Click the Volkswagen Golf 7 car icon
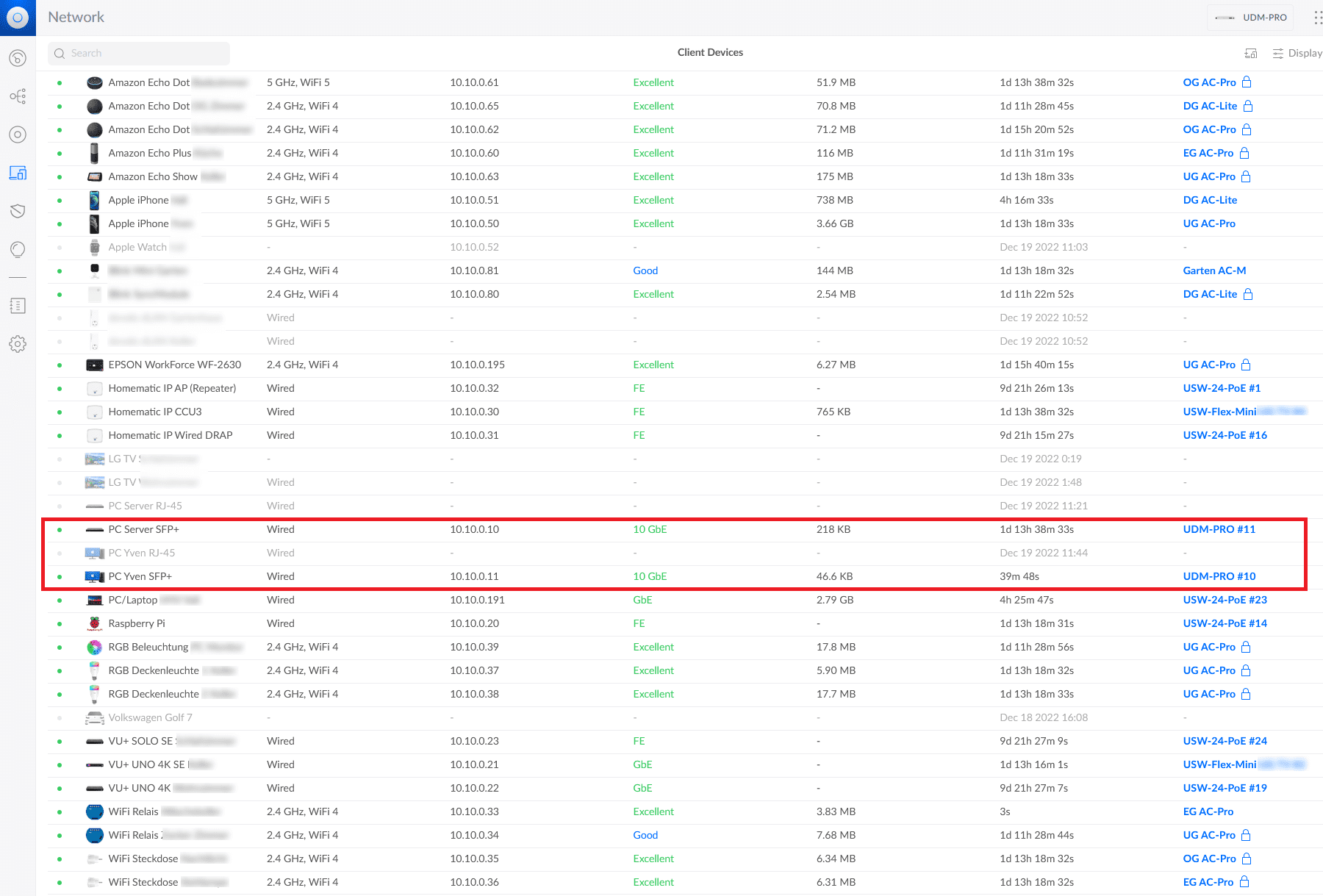This screenshot has width=1323, height=896. pos(94,717)
